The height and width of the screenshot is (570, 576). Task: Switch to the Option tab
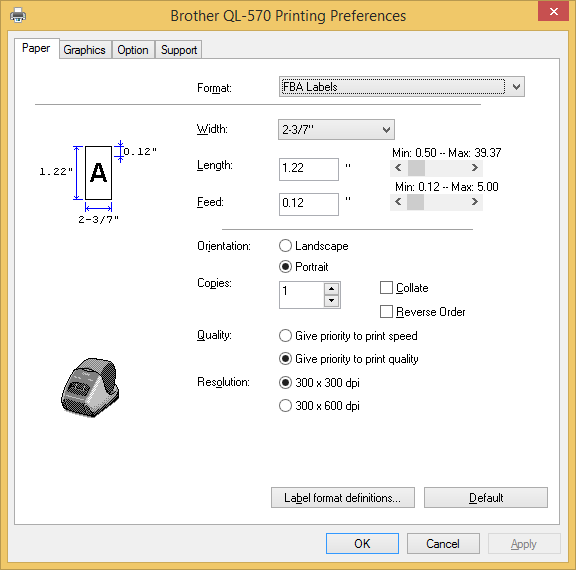133,50
